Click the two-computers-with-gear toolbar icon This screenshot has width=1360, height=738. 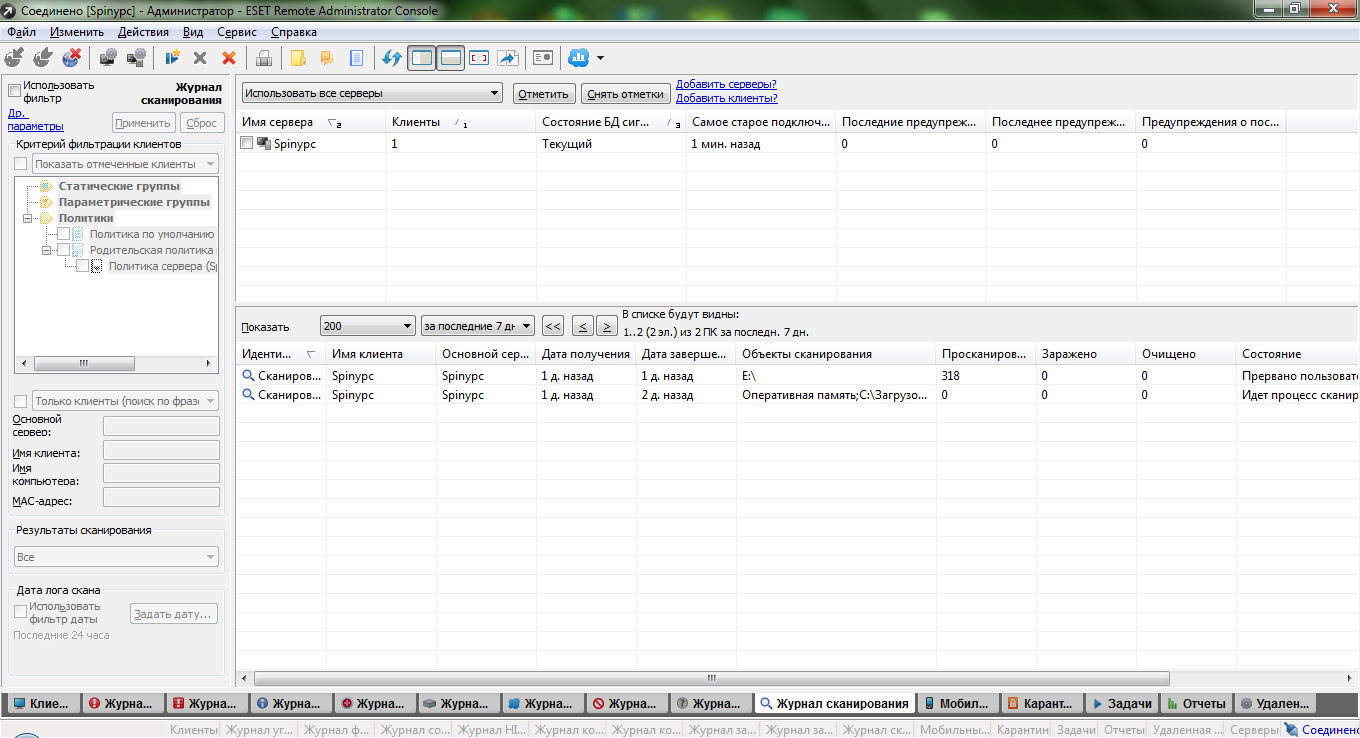136,58
